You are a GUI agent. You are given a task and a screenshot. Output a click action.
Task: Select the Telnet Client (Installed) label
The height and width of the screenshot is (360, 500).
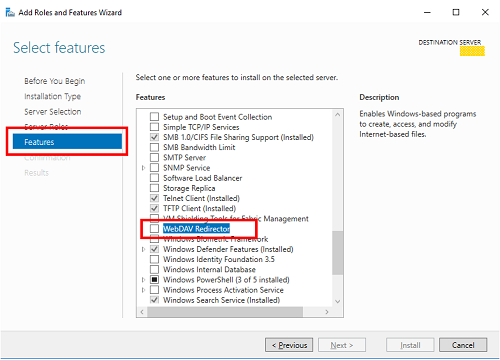[x=201, y=198]
